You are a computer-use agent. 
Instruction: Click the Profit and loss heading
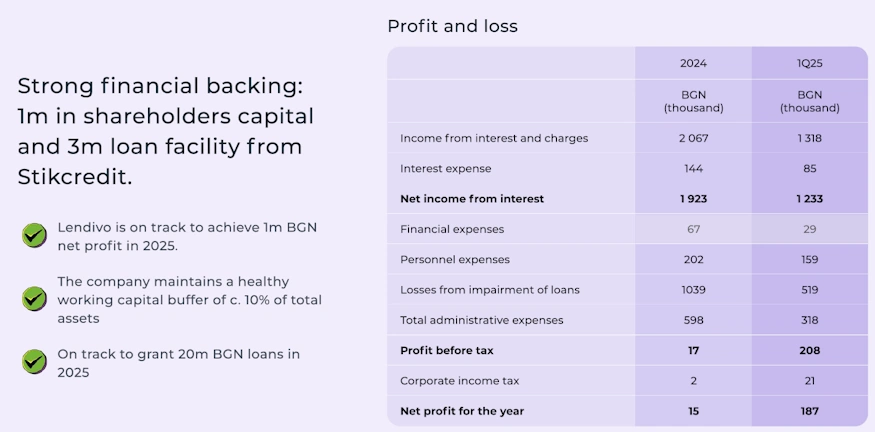click(453, 26)
